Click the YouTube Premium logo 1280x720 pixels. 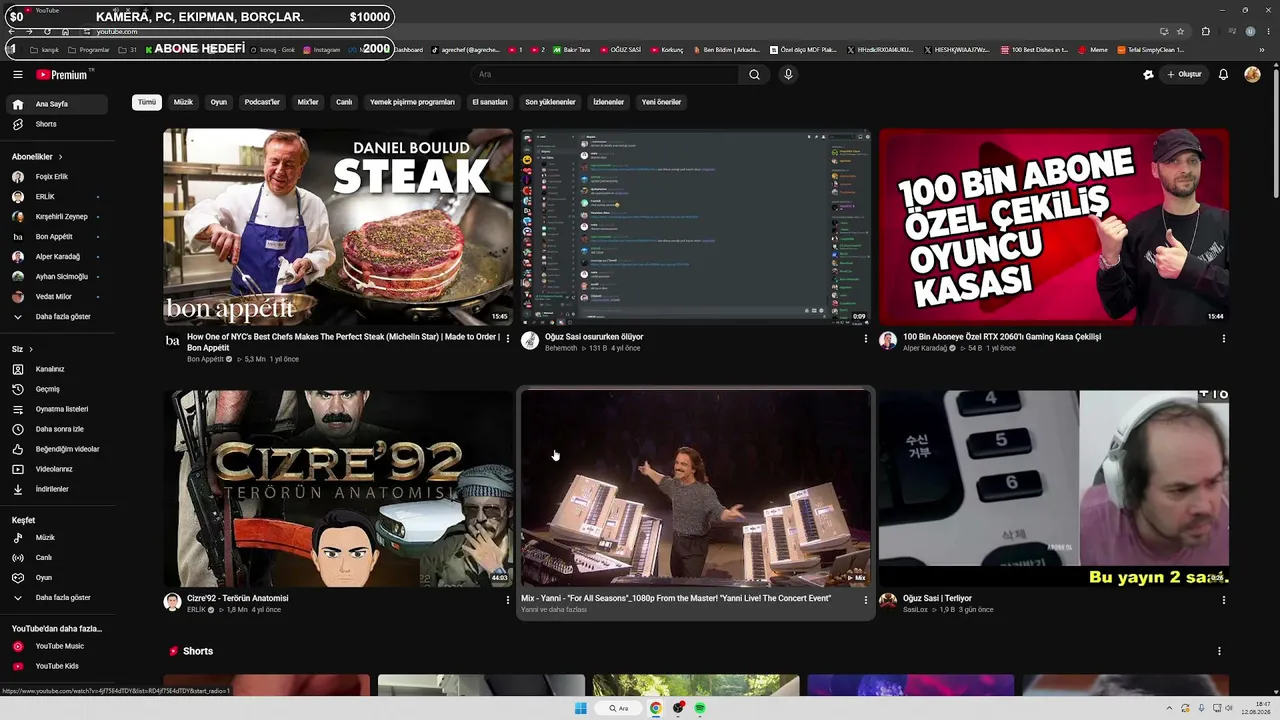62,74
